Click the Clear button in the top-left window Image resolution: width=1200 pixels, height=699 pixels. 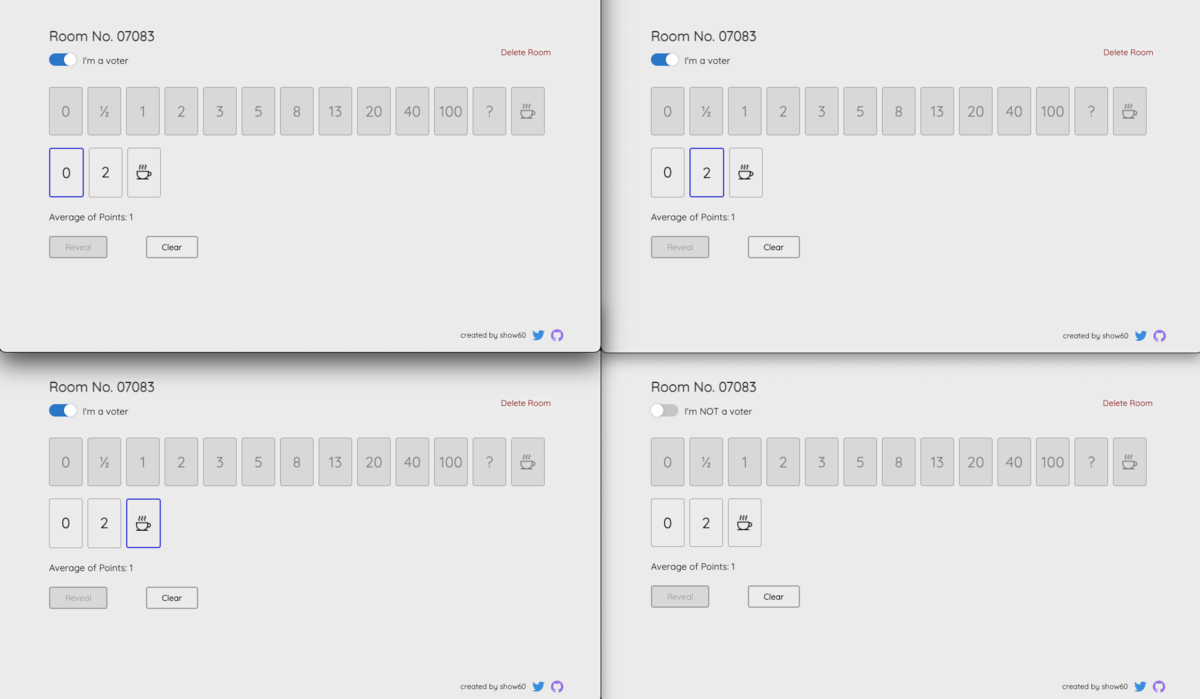tap(172, 247)
